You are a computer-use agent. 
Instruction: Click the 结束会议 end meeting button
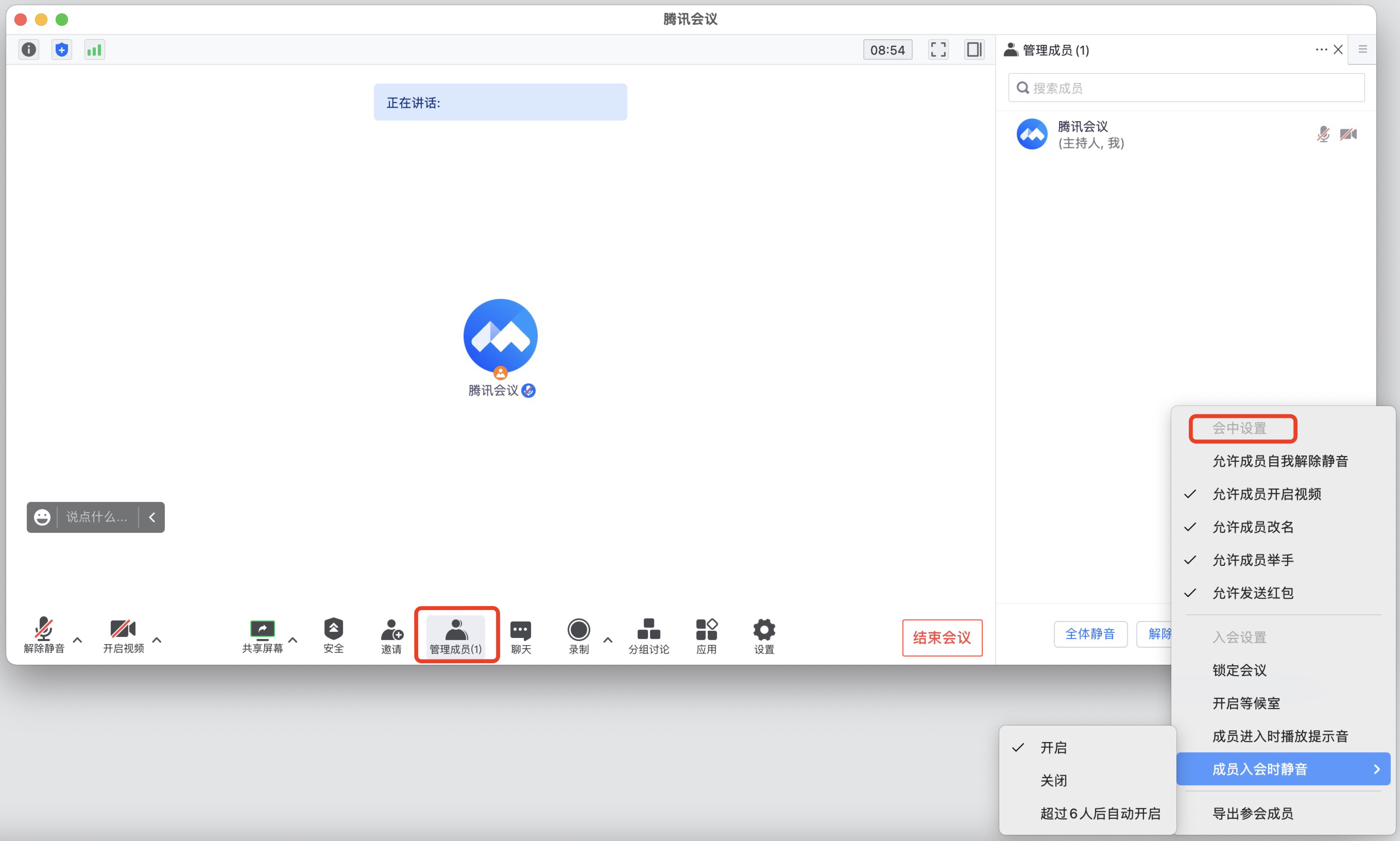click(942, 637)
